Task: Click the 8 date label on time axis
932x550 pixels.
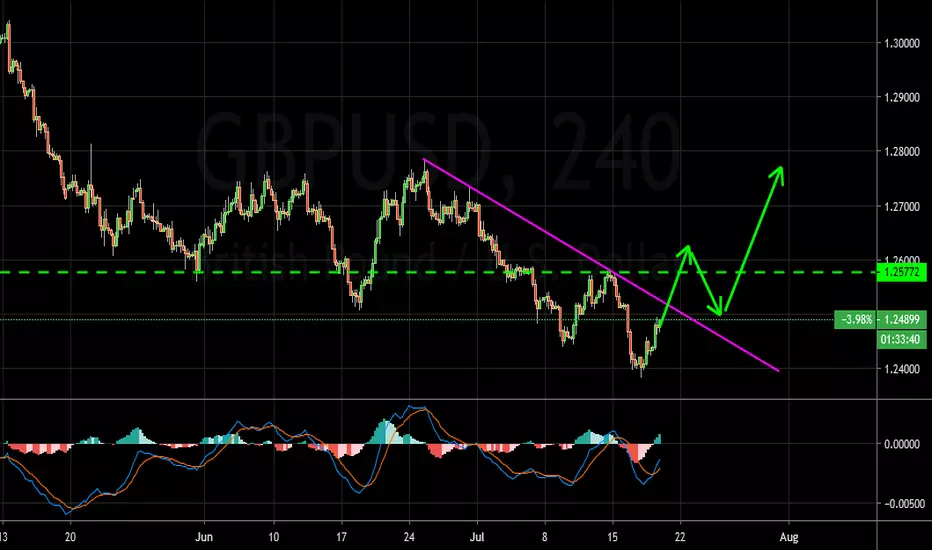Action: [544, 537]
